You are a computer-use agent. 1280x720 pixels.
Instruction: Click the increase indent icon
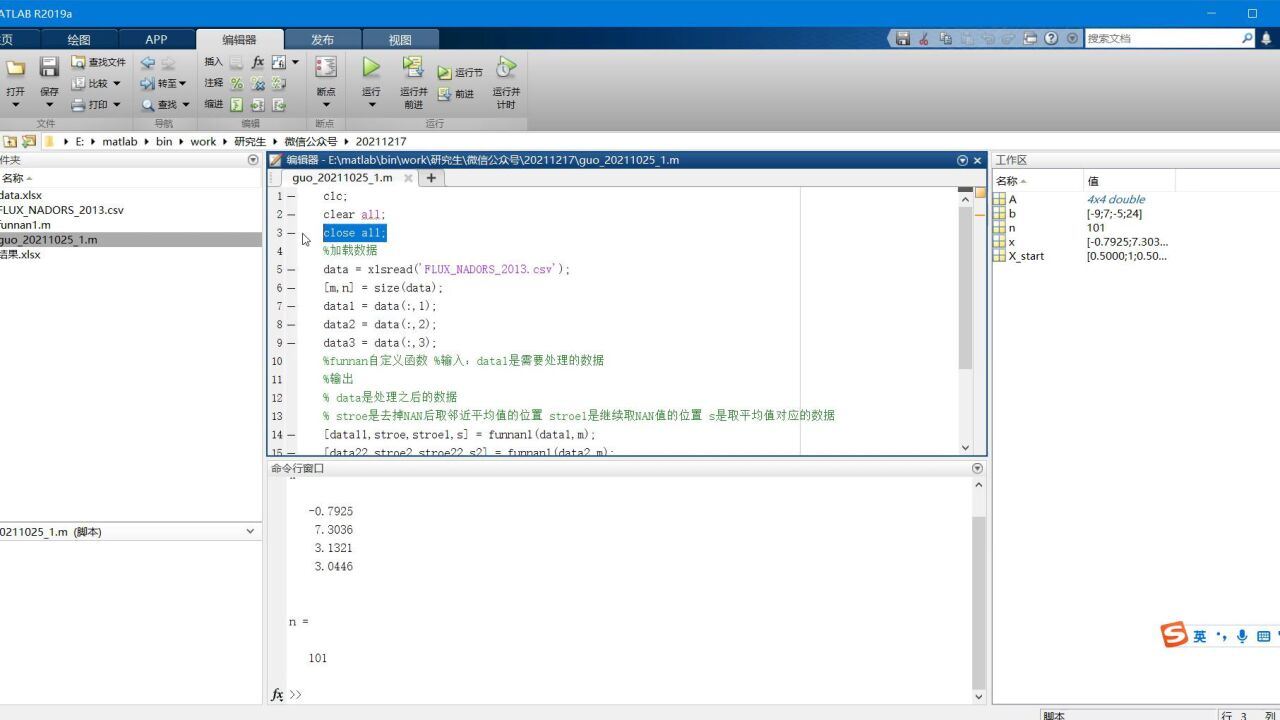point(258,104)
